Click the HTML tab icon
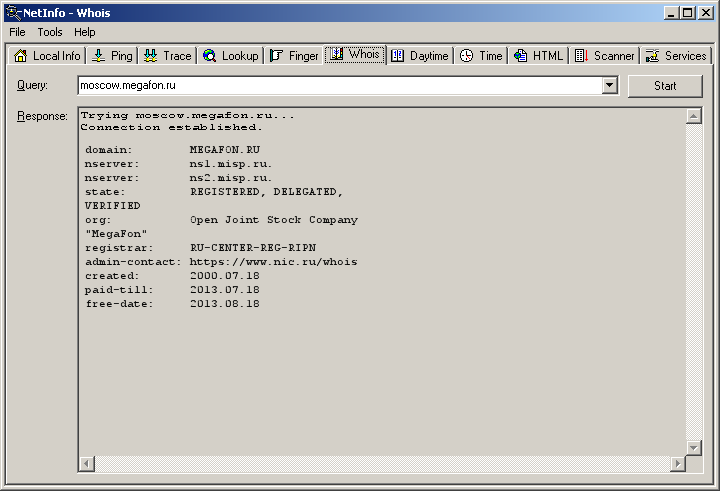720x491 pixels. pos(520,56)
